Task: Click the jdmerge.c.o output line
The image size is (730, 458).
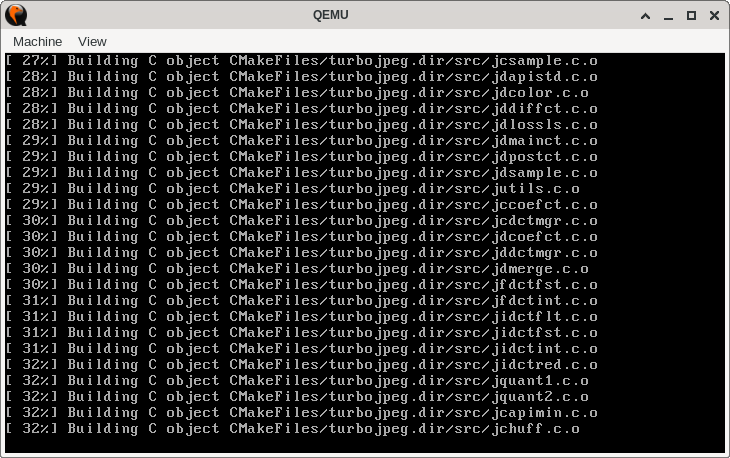Action: [x=297, y=269]
